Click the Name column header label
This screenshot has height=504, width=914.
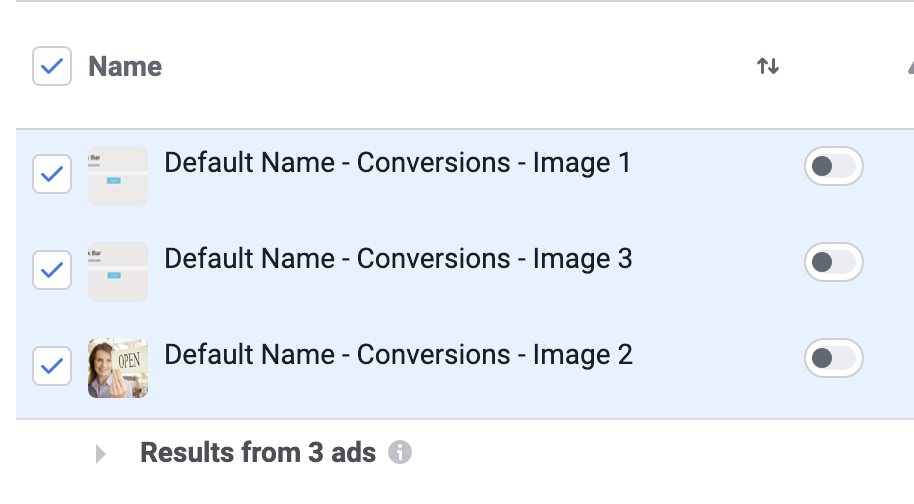pyautogui.click(x=125, y=66)
